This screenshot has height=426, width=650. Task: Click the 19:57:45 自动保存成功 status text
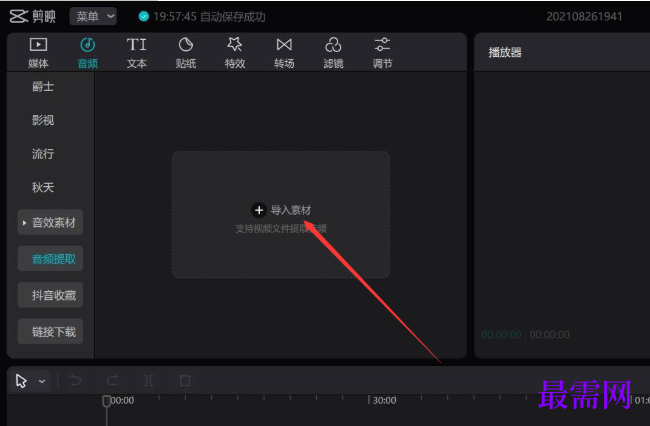tap(209, 17)
